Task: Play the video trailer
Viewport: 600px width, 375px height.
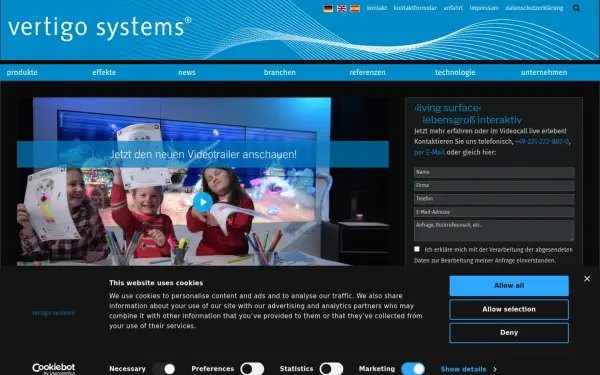Action: (x=203, y=202)
